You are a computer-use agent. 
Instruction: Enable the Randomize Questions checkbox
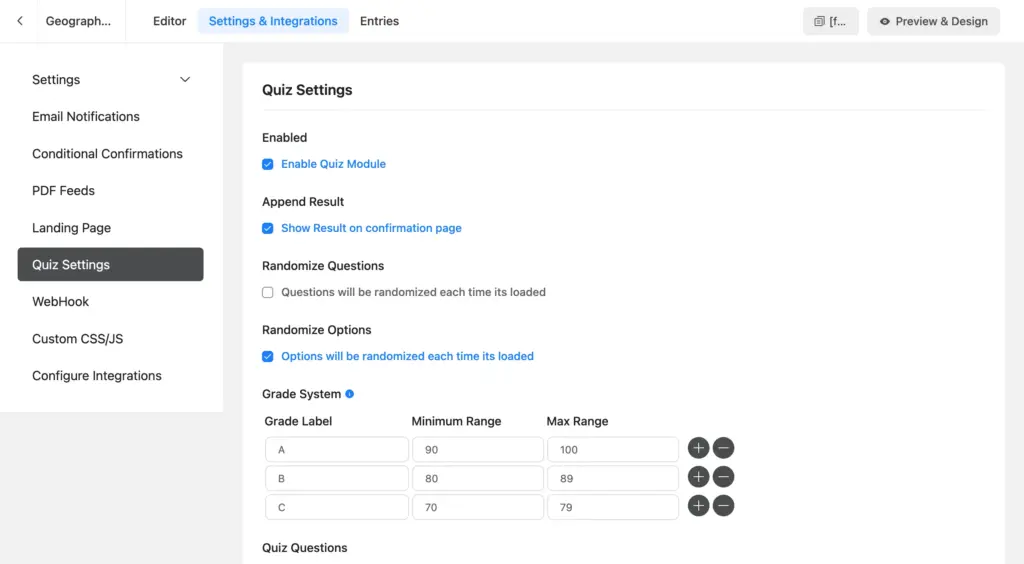tap(268, 292)
